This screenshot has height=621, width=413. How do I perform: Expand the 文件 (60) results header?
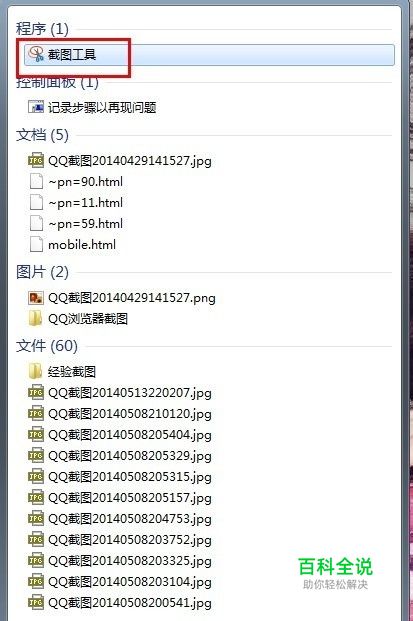47,346
